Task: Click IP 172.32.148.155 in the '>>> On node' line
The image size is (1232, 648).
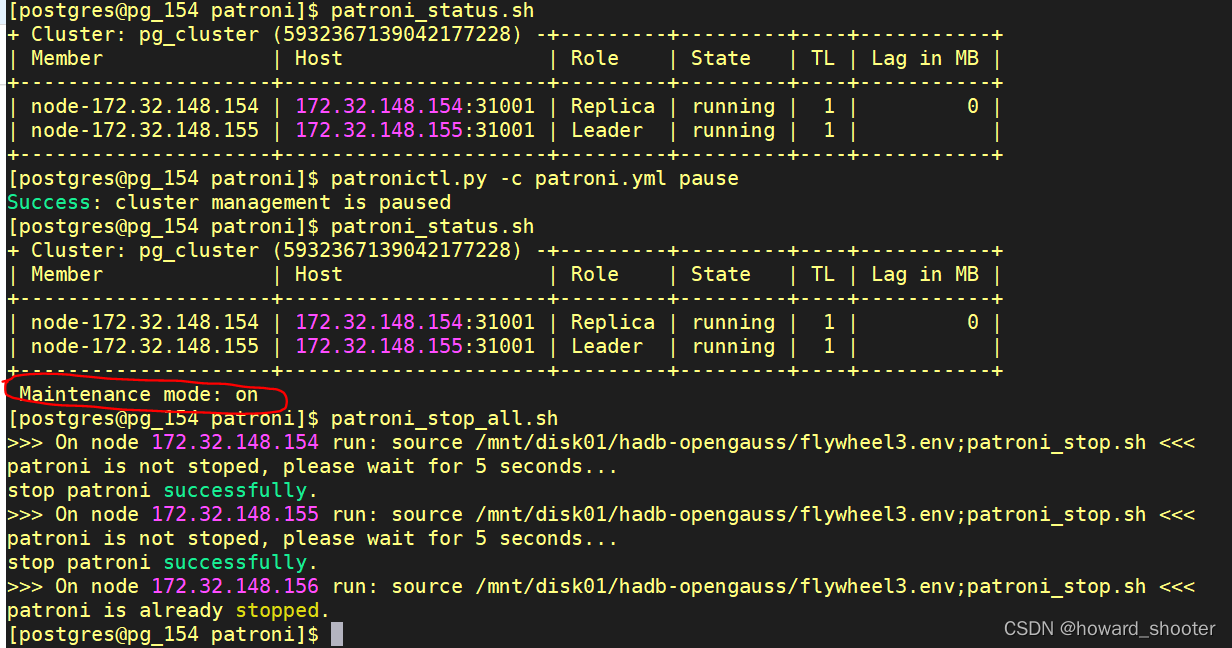Action: point(235,515)
